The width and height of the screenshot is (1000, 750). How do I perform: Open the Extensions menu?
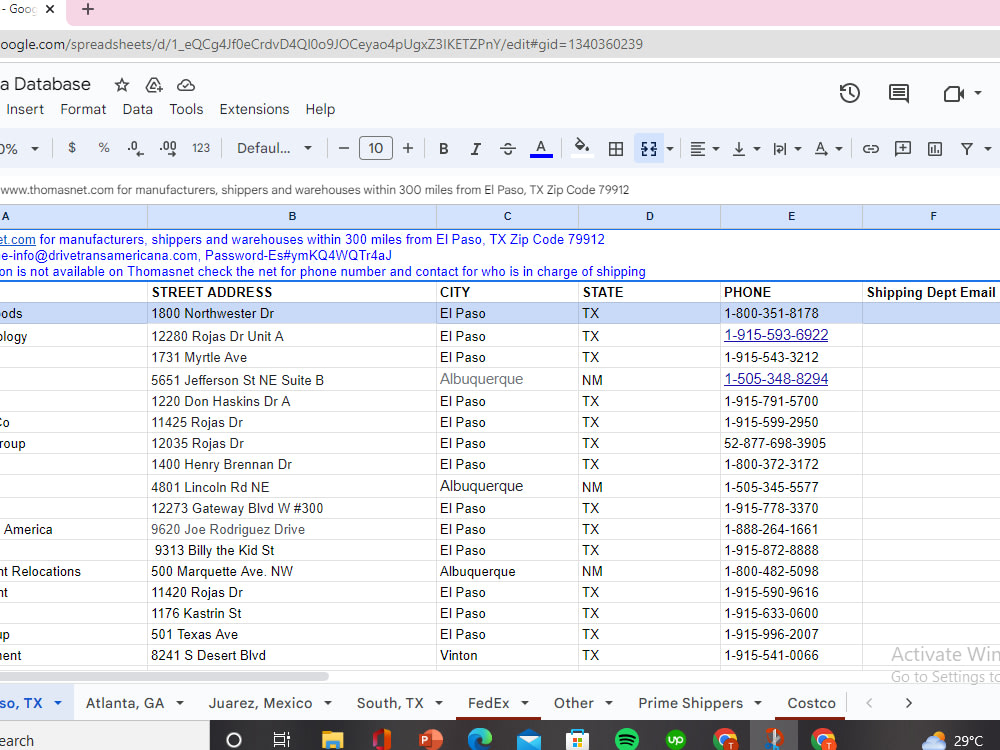tap(254, 109)
